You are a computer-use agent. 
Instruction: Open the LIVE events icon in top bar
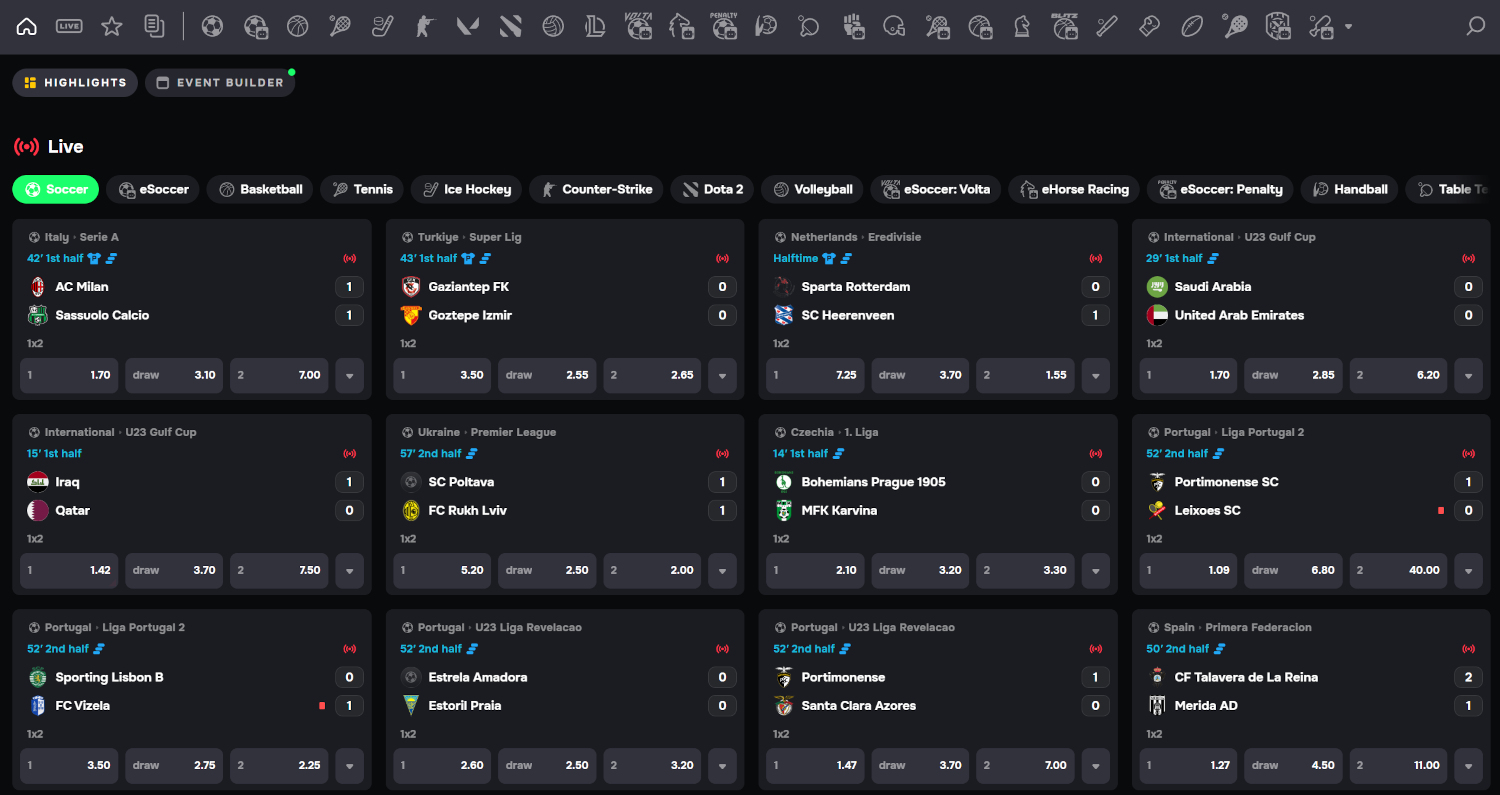[x=69, y=27]
